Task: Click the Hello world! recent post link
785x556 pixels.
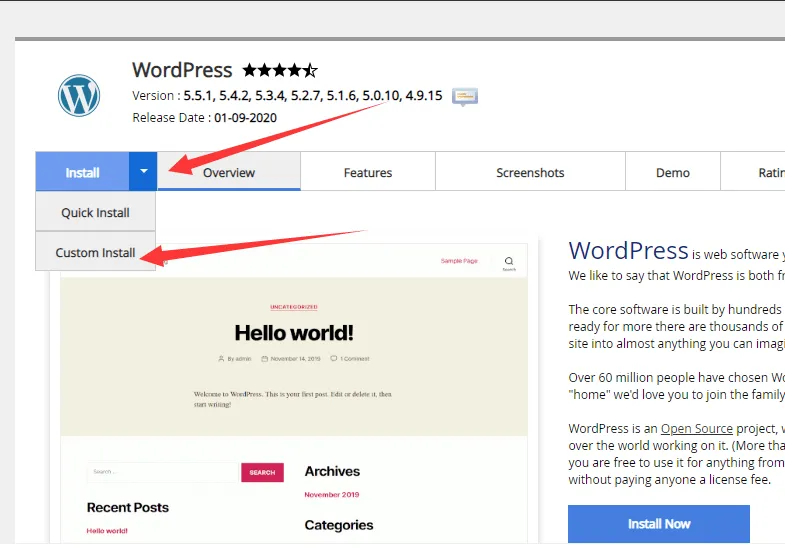Action: pyautogui.click(x=107, y=530)
